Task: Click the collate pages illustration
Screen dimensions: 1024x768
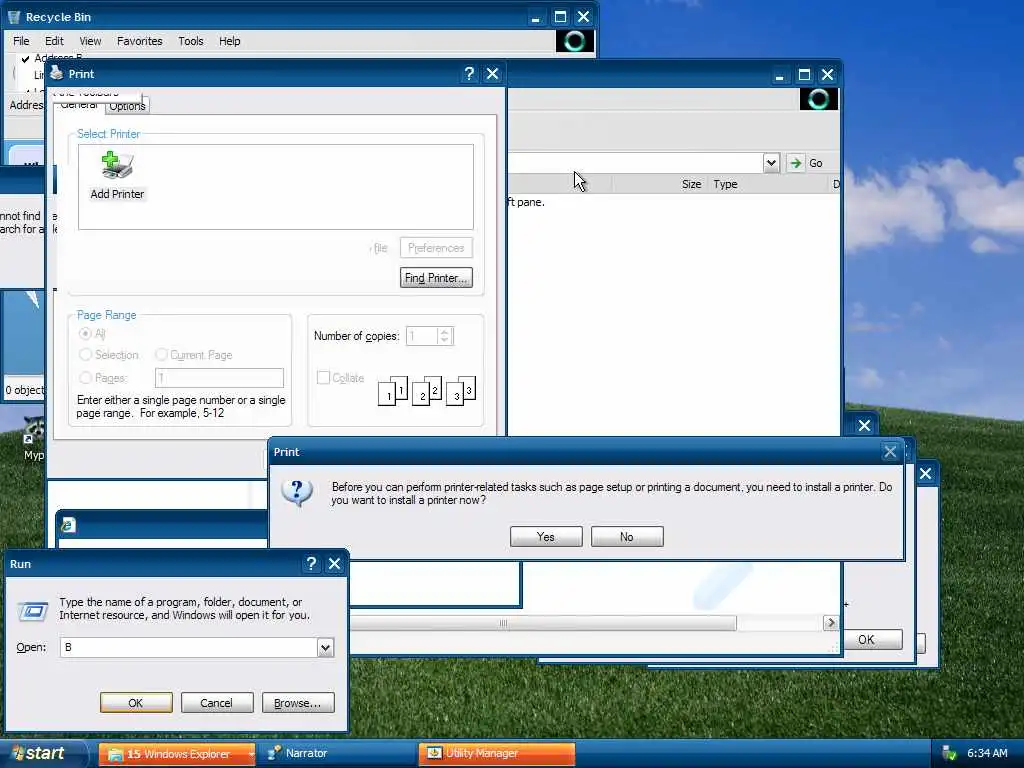Action: coord(427,390)
